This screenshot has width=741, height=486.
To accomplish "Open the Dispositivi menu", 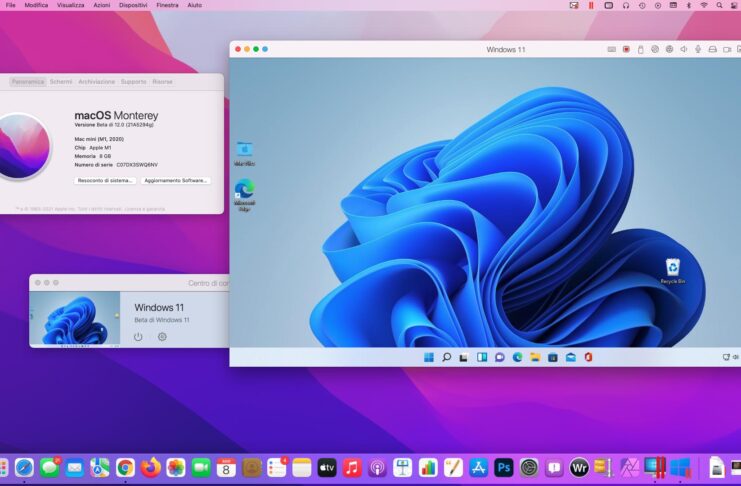I will point(133,5).
